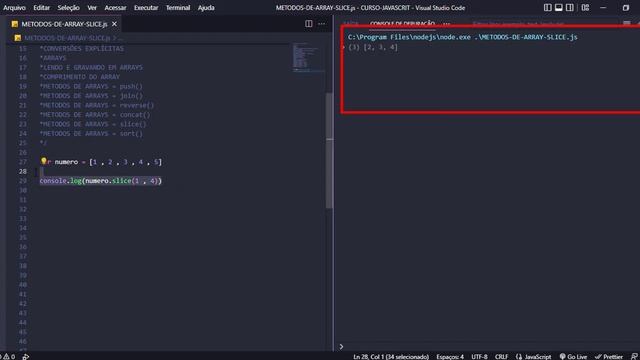Click line number 28 in gutter
Image resolution: width=640 pixels, height=360 pixels.
pos(22,171)
